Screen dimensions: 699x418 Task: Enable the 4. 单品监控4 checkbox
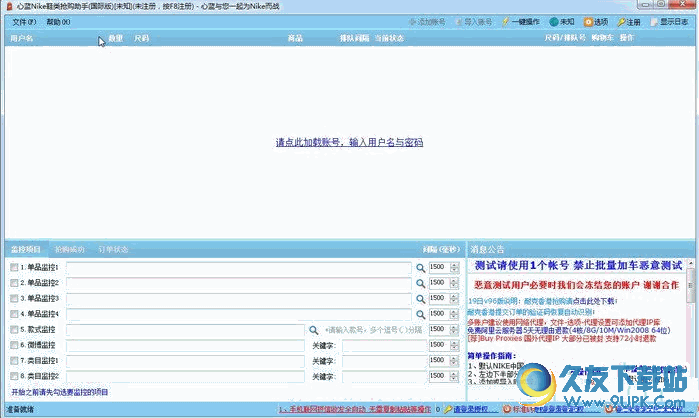[14, 314]
